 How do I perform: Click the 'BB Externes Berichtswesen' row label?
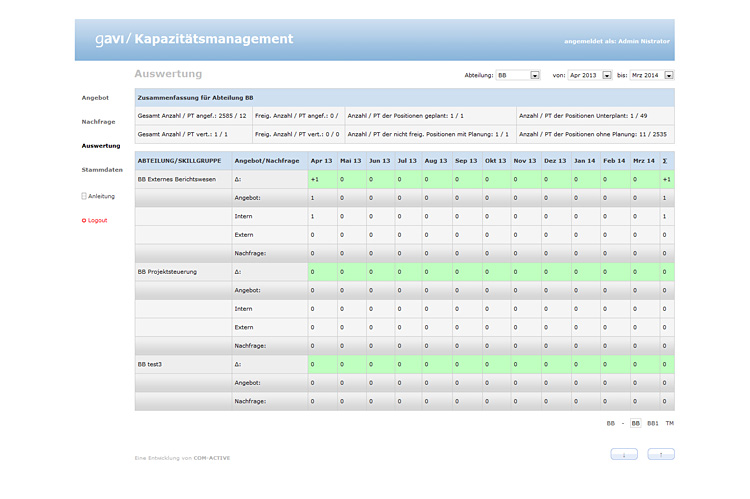[176, 179]
